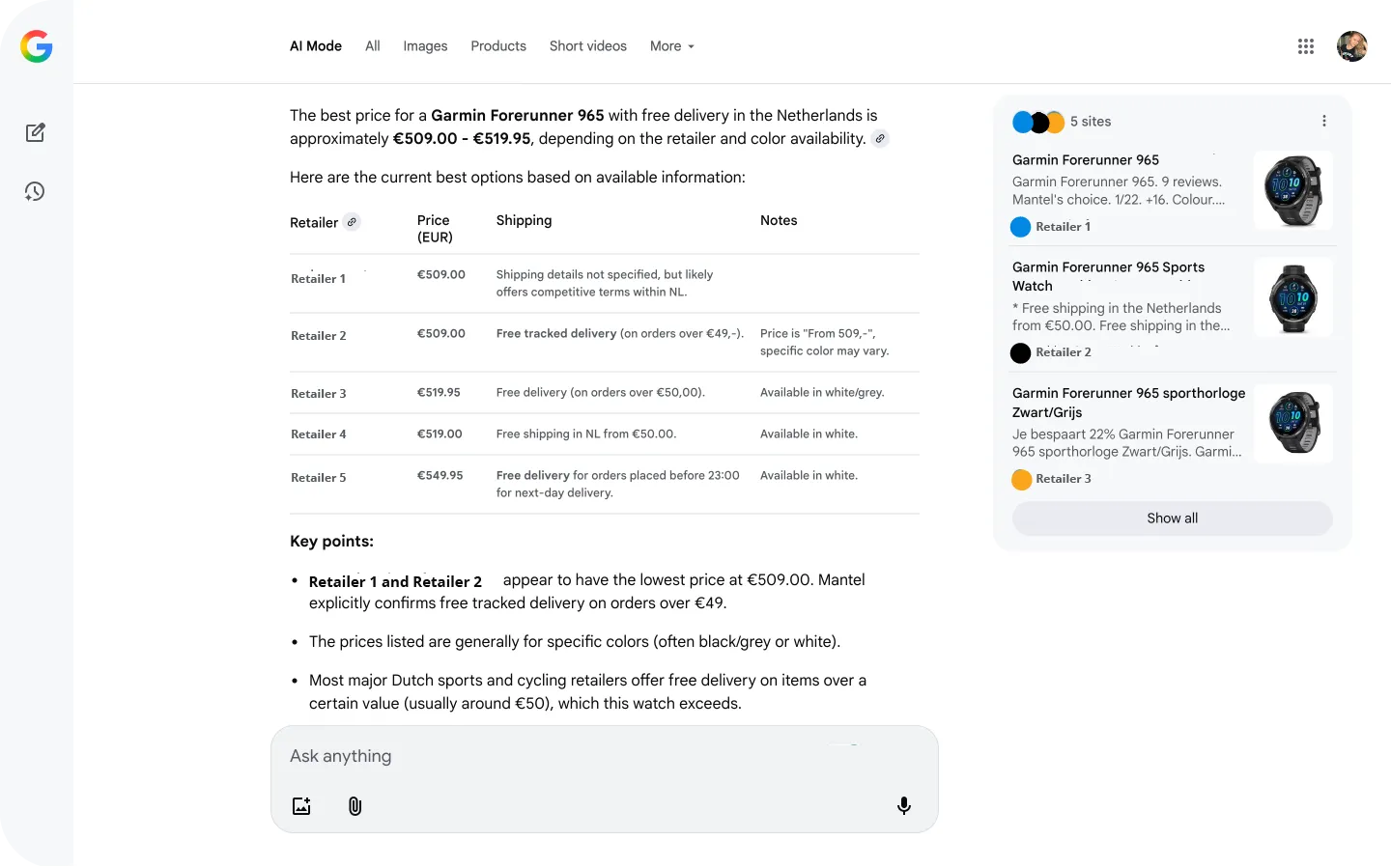Expand the More dropdown menu

(671, 46)
